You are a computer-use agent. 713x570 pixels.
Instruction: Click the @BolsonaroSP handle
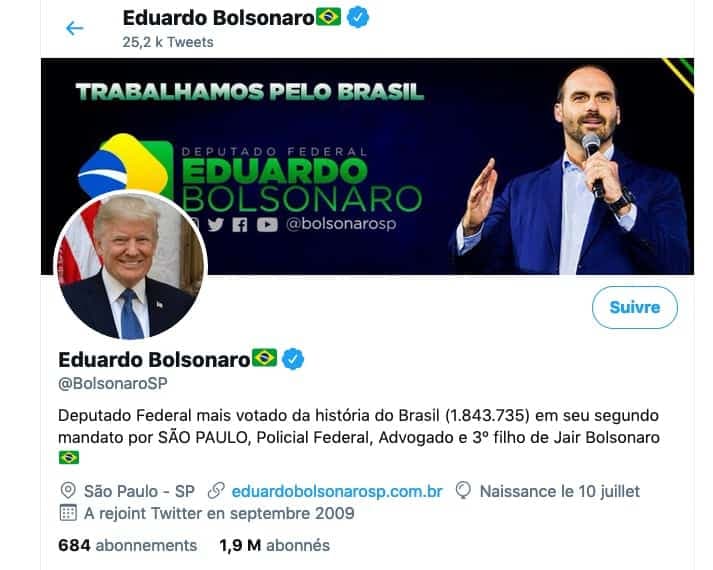(x=113, y=384)
